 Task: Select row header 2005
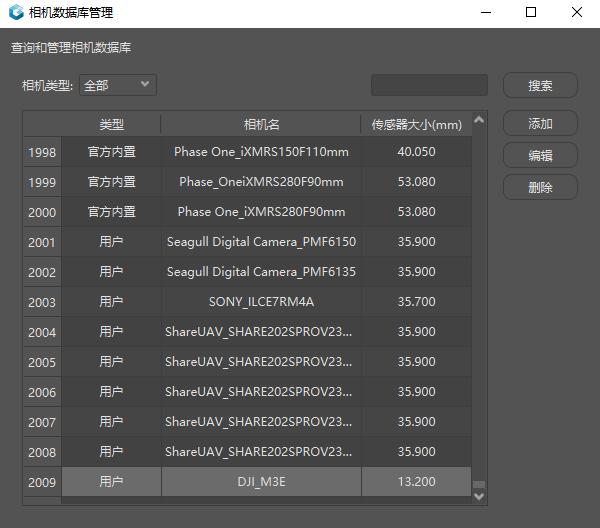tap(42, 362)
